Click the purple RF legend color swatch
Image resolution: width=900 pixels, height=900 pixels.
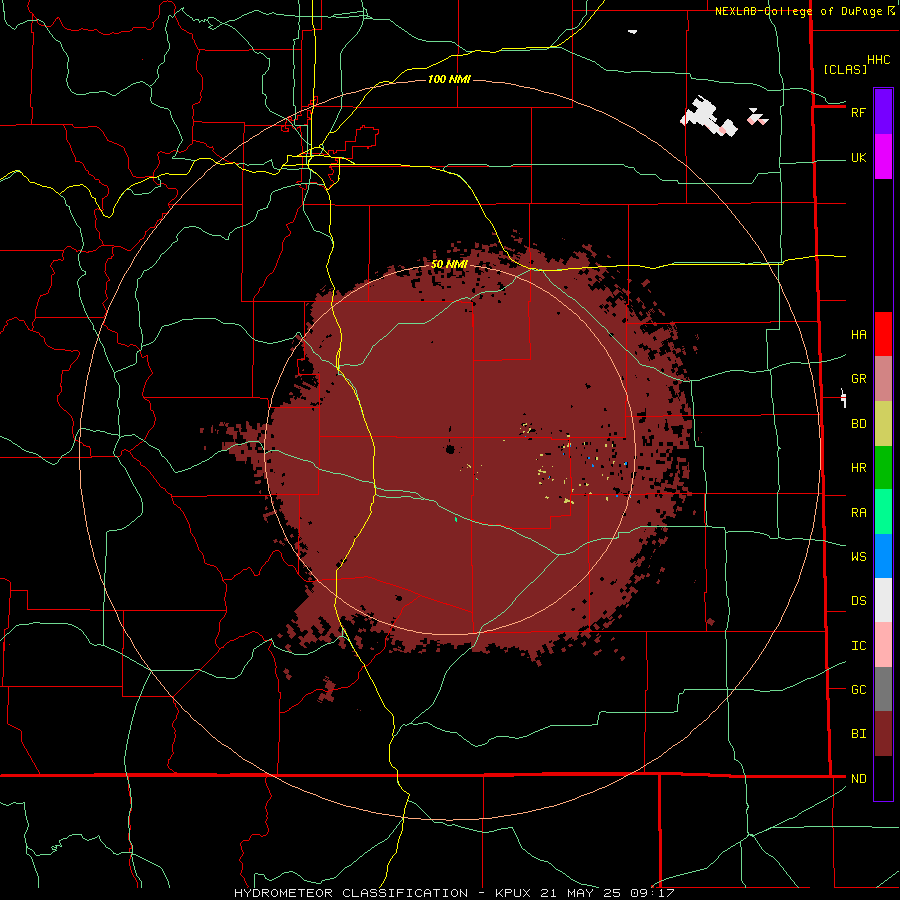883,112
